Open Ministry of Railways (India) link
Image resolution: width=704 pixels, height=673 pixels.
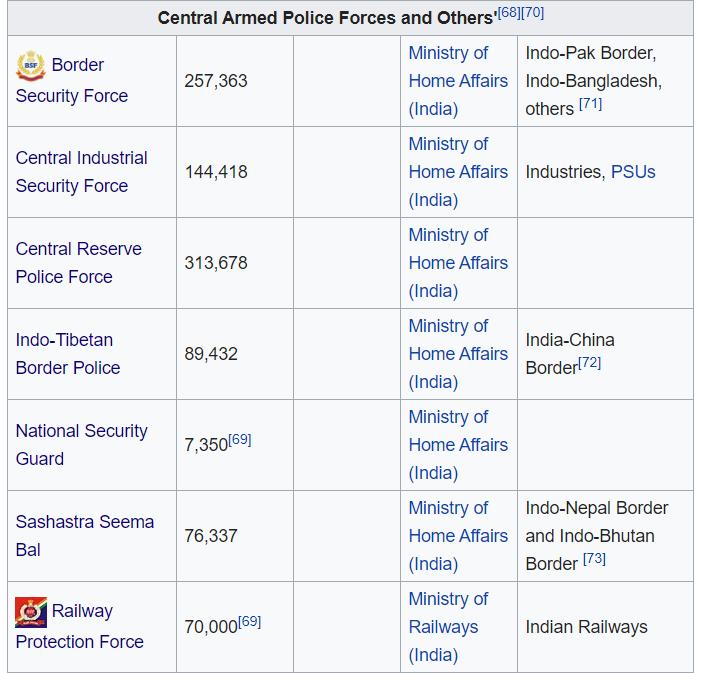tap(449, 627)
